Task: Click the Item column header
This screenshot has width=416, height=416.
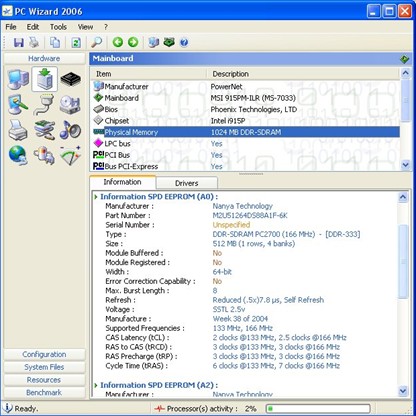Action: tap(149, 74)
